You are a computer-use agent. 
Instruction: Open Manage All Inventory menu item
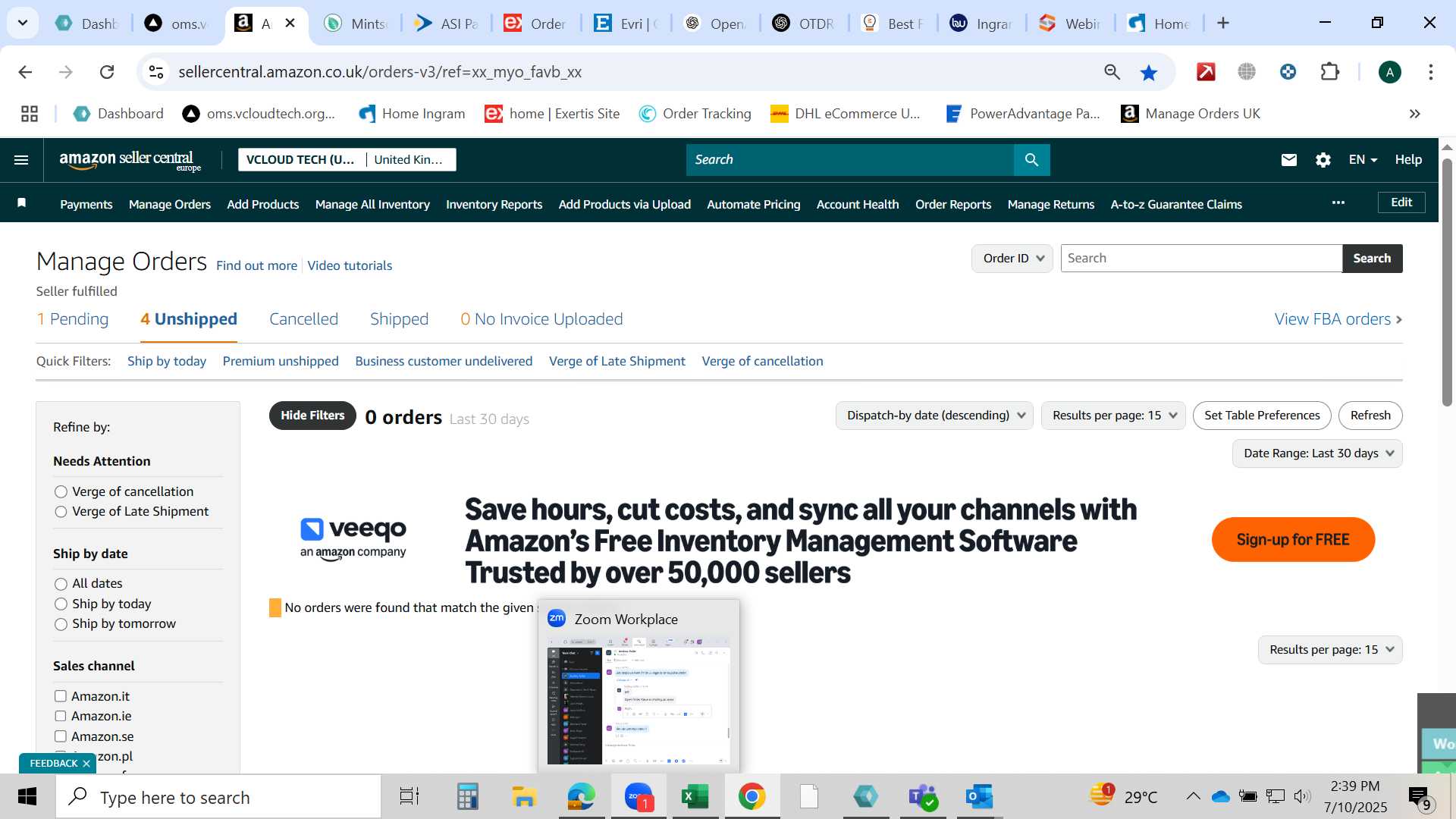pyautogui.click(x=372, y=204)
